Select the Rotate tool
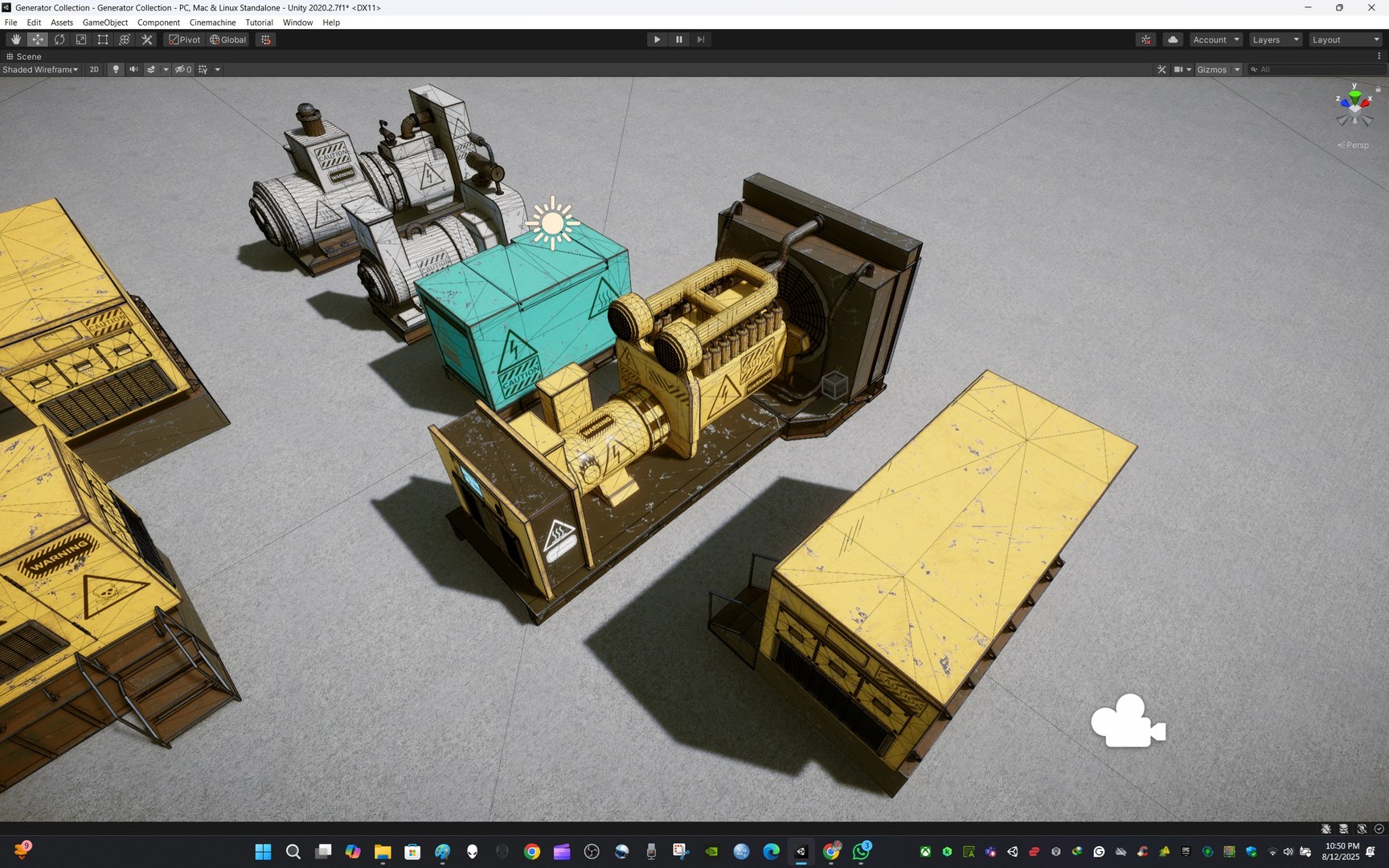1389x868 pixels. (59, 39)
